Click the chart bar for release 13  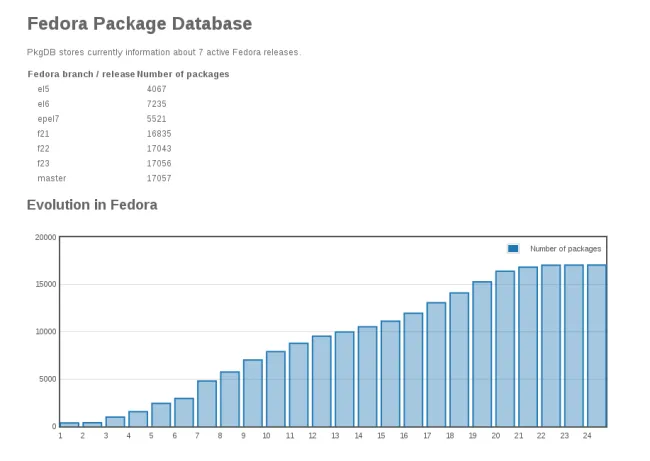pos(344,379)
